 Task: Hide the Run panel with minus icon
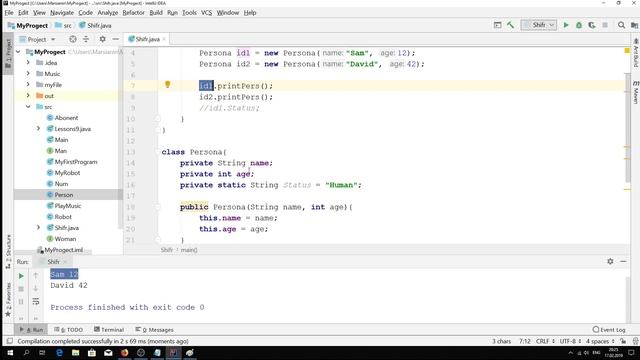point(623,261)
